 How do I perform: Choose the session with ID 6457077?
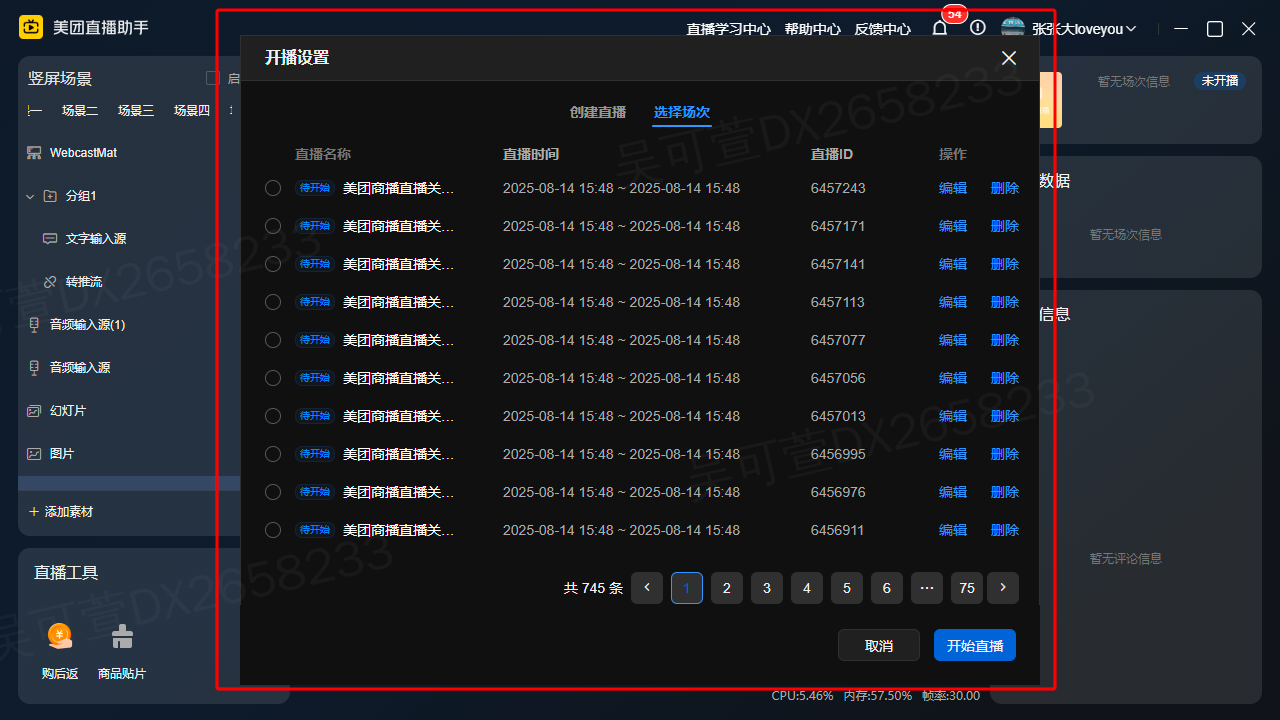(x=273, y=340)
